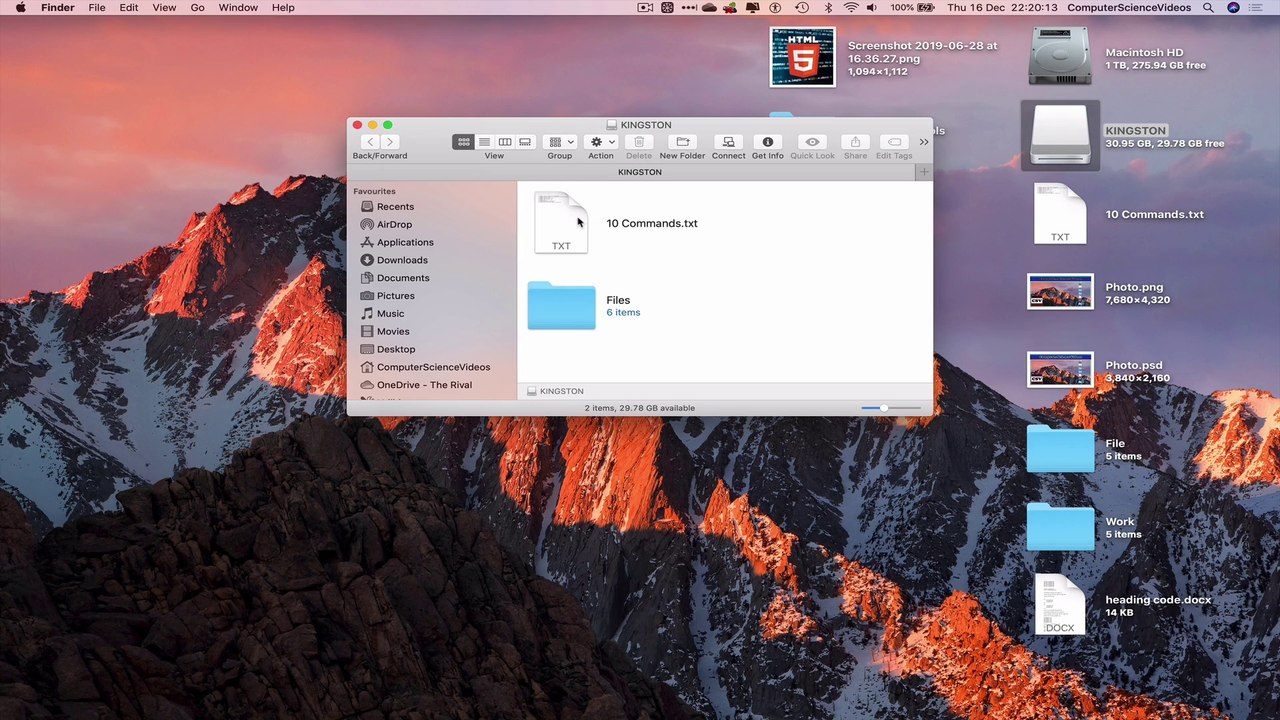Image resolution: width=1280 pixels, height=720 pixels.
Task: Go back in Finder history
Action: pos(370,142)
